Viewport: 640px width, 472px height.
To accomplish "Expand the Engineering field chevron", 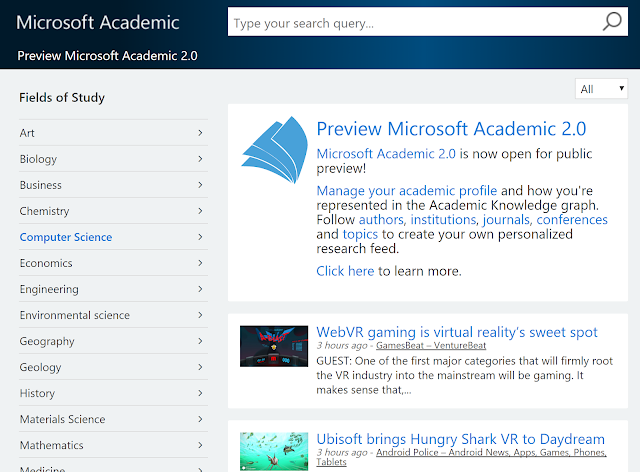I will click(200, 289).
